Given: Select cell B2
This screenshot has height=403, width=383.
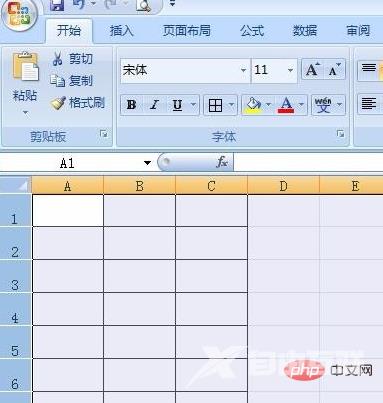Looking at the screenshot, I should [x=140, y=243].
